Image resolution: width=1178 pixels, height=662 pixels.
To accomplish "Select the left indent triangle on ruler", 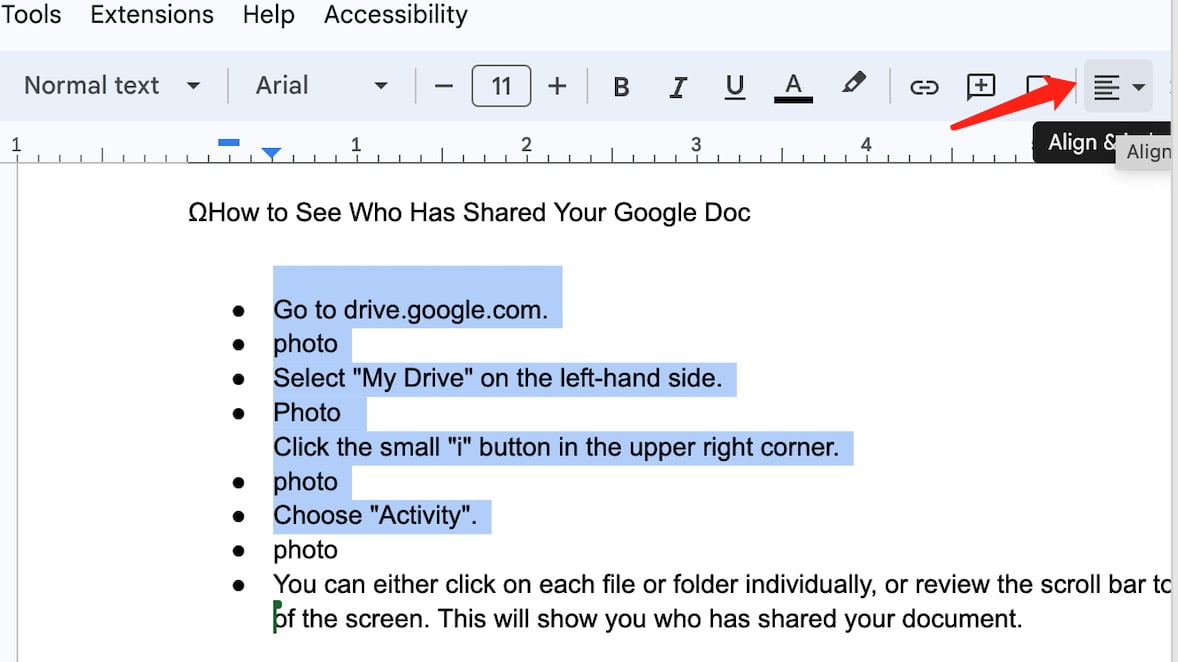I will 271,153.
